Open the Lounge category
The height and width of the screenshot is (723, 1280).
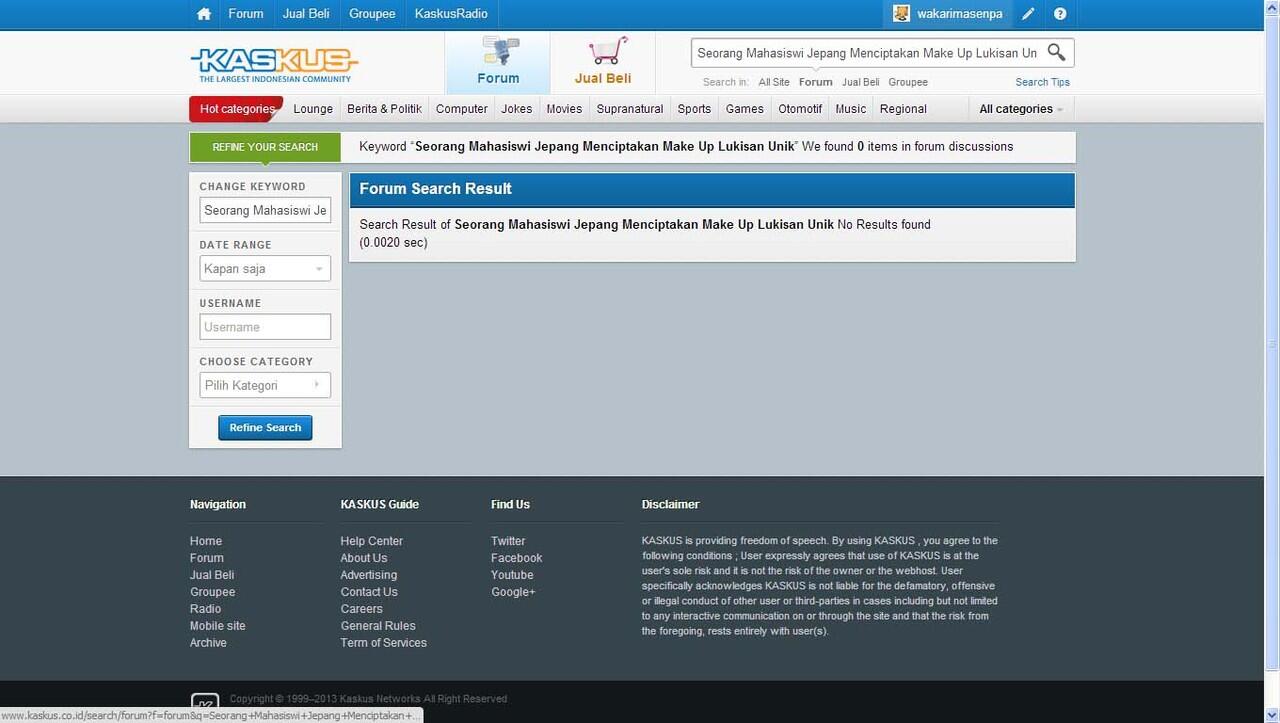coord(313,109)
